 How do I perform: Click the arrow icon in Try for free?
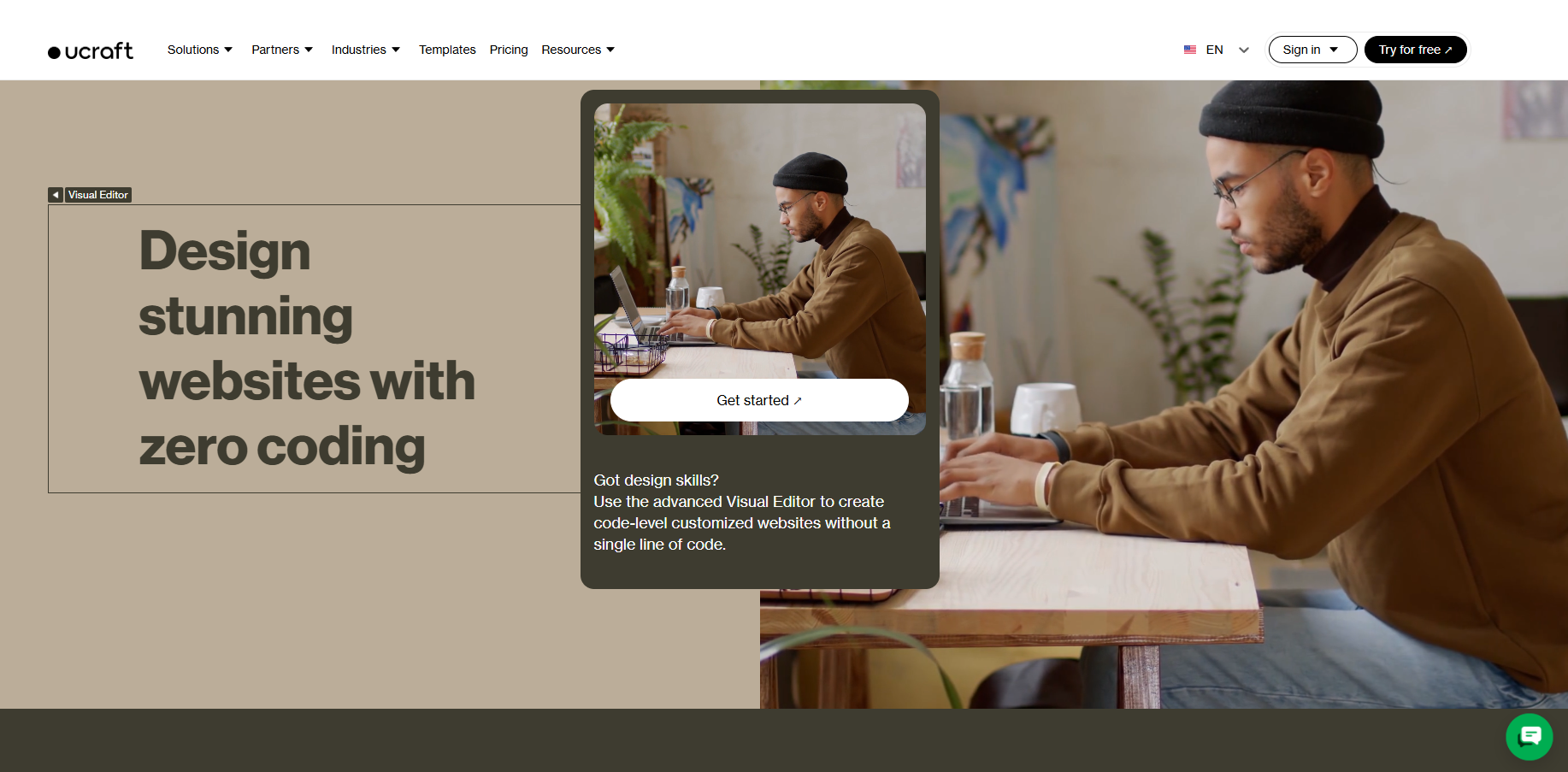1448,50
